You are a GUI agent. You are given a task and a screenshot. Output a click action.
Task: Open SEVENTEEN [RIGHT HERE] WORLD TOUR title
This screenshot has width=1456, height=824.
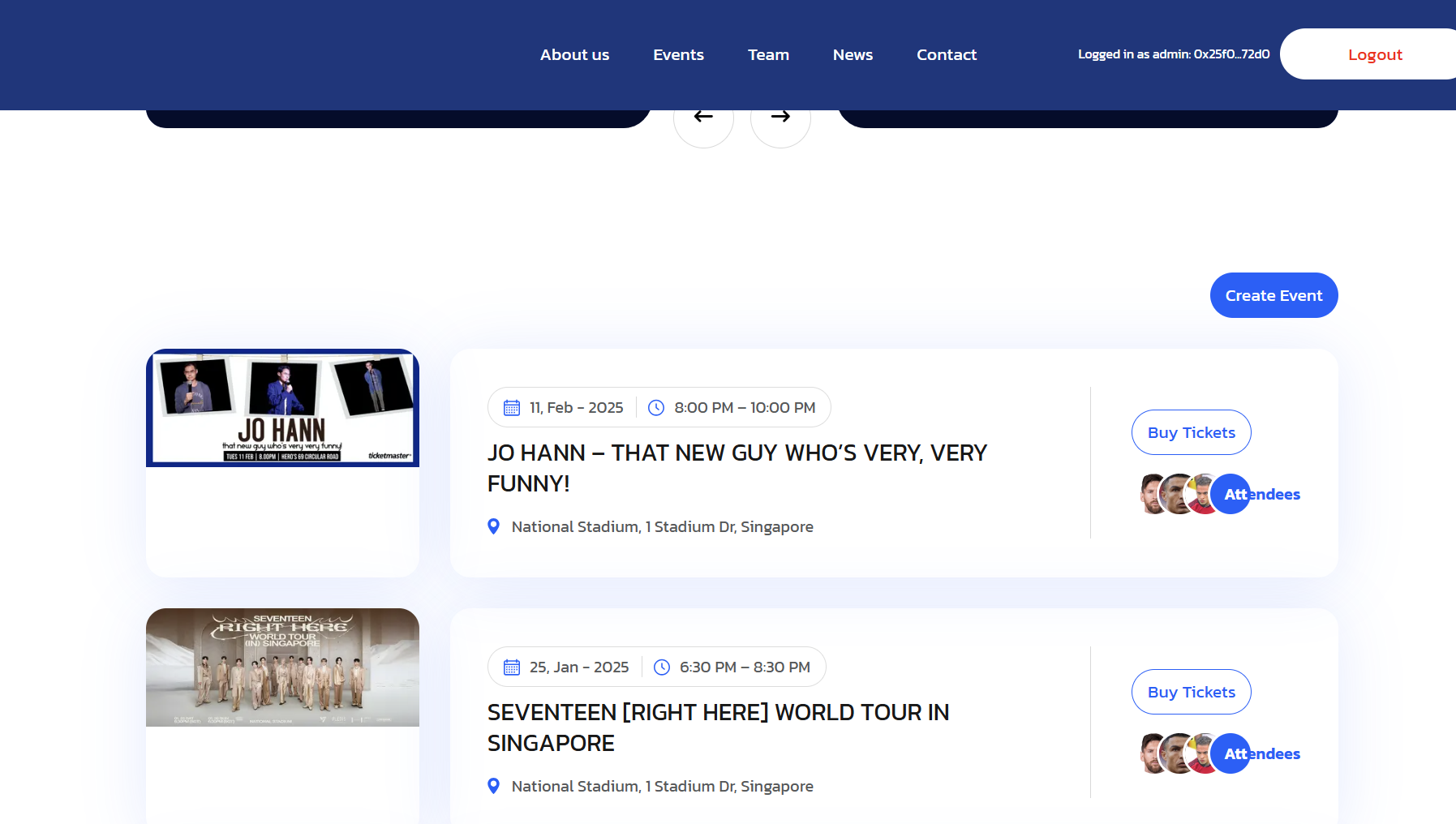(x=718, y=727)
